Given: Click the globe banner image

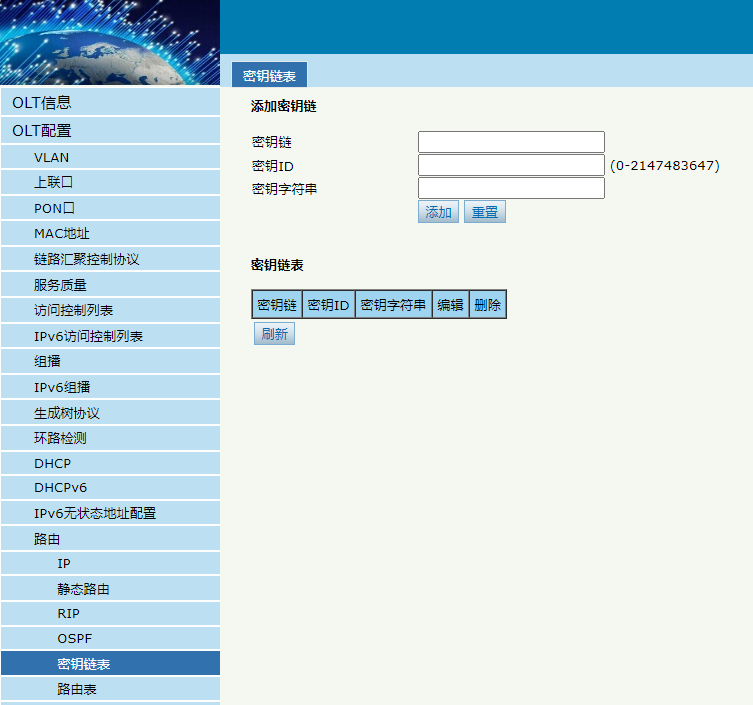Looking at the screenshot, I should click(110, 43).
